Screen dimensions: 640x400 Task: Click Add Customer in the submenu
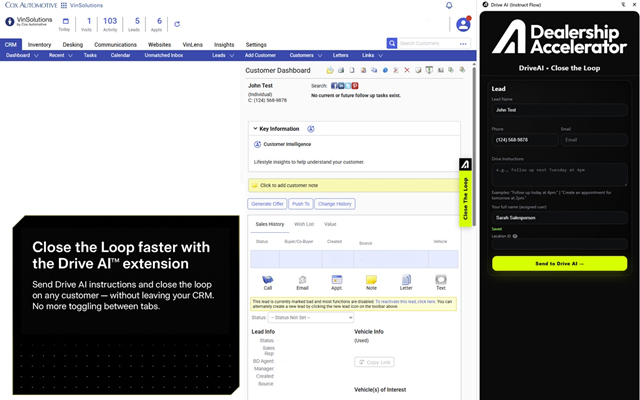coord(260,55)
